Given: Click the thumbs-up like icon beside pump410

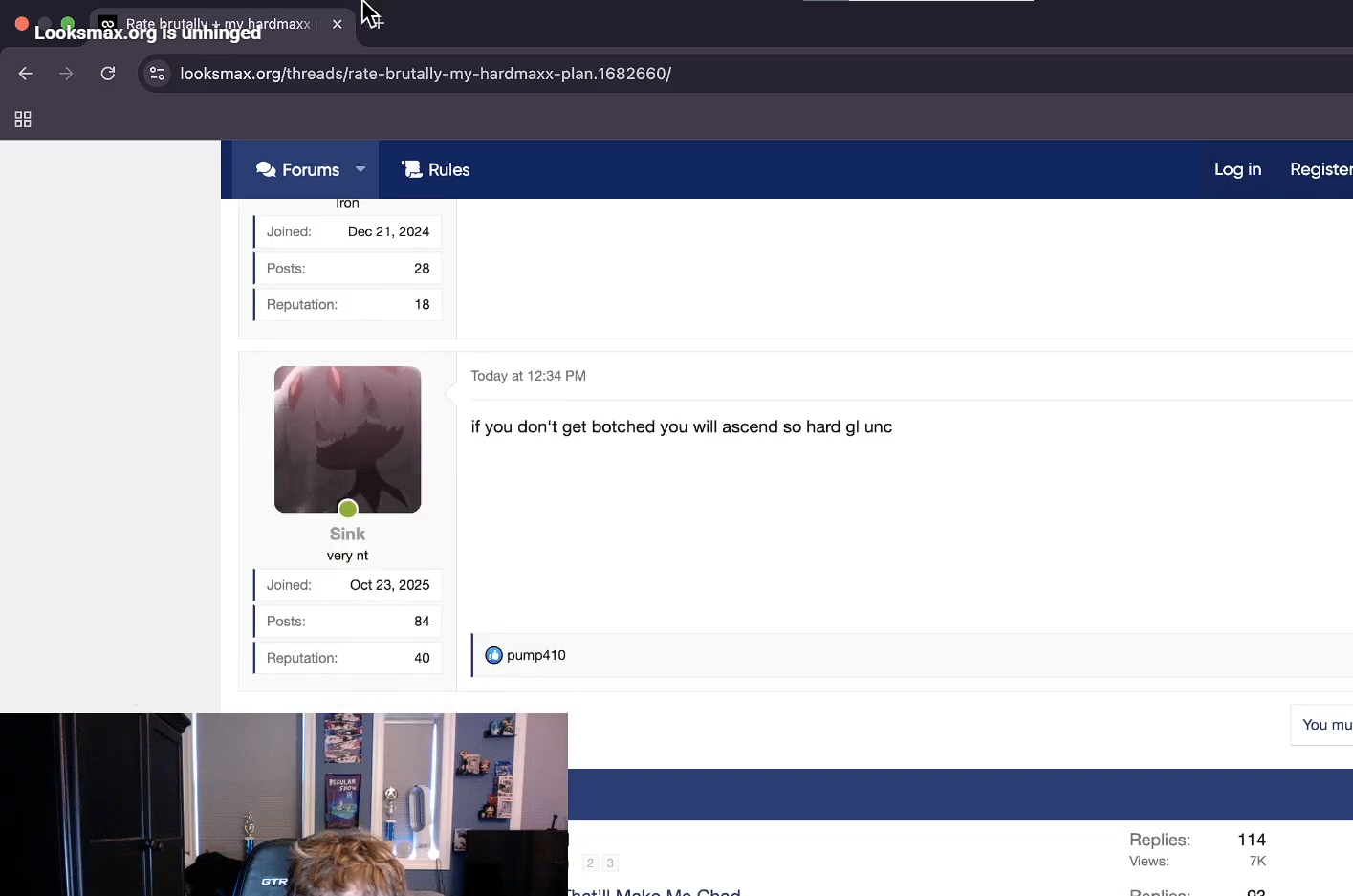Looking at the screenshot, I should click(493, 655).
